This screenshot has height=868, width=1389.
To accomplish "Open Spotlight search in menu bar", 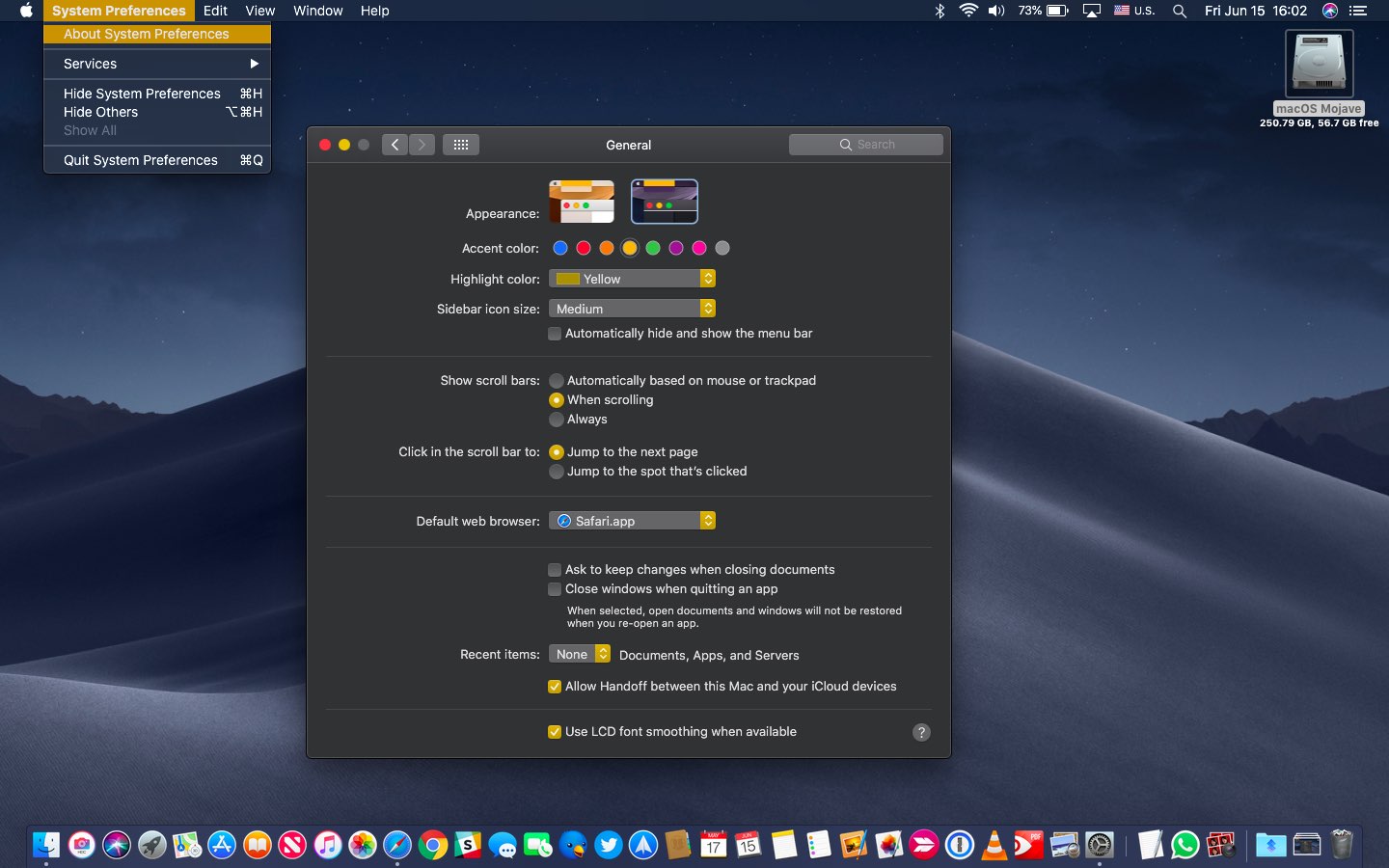I will point(1179,11).
